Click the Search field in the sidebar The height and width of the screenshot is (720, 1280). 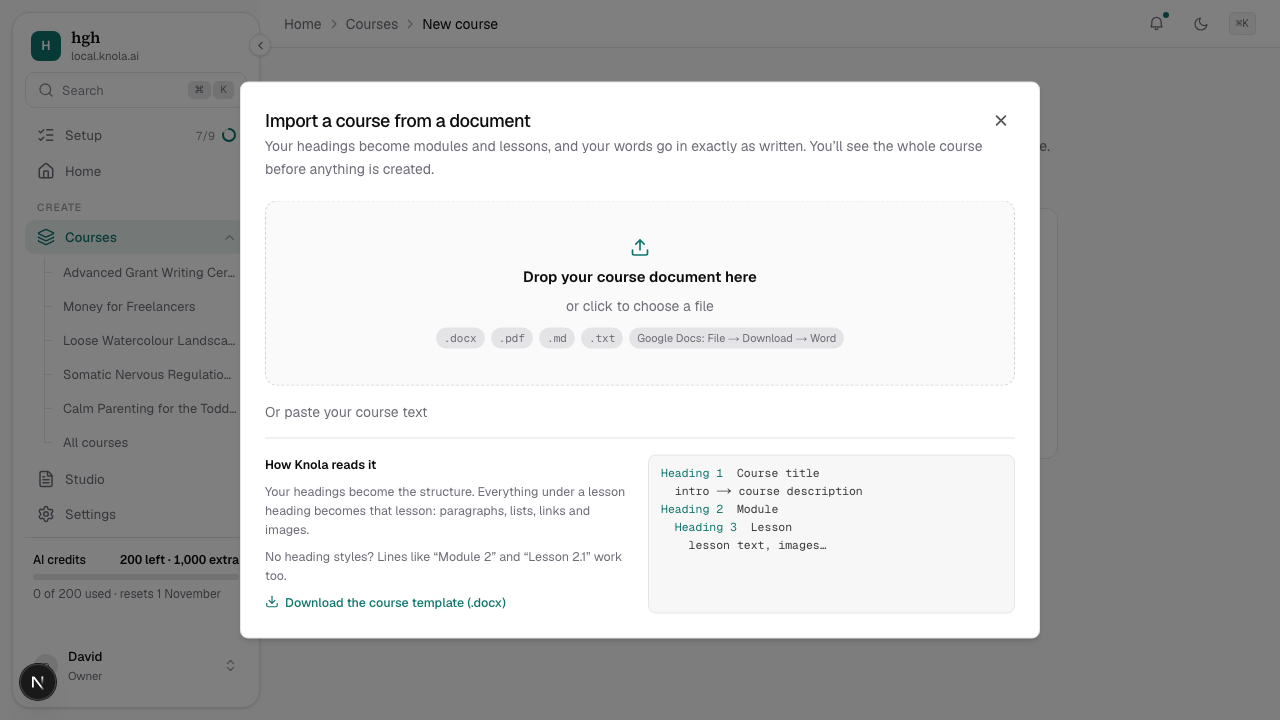[135, 90]
